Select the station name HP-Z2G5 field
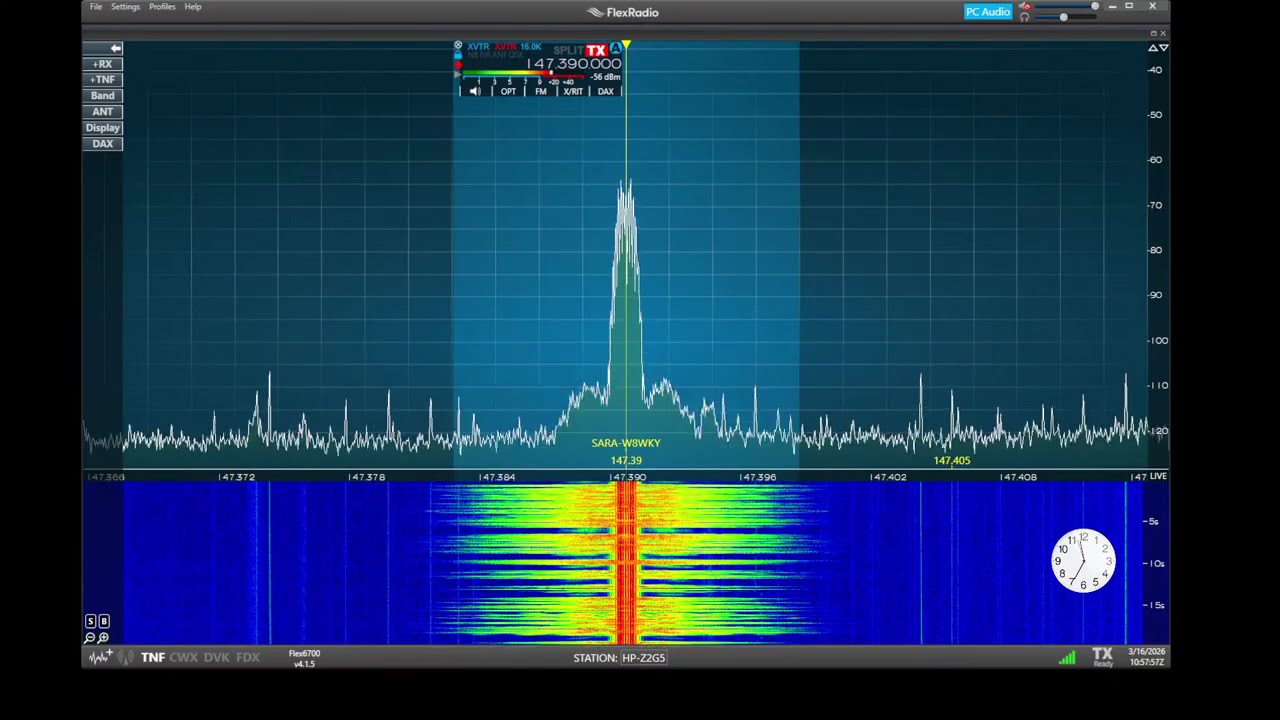 pyautogui.click(x=643, y=658)
